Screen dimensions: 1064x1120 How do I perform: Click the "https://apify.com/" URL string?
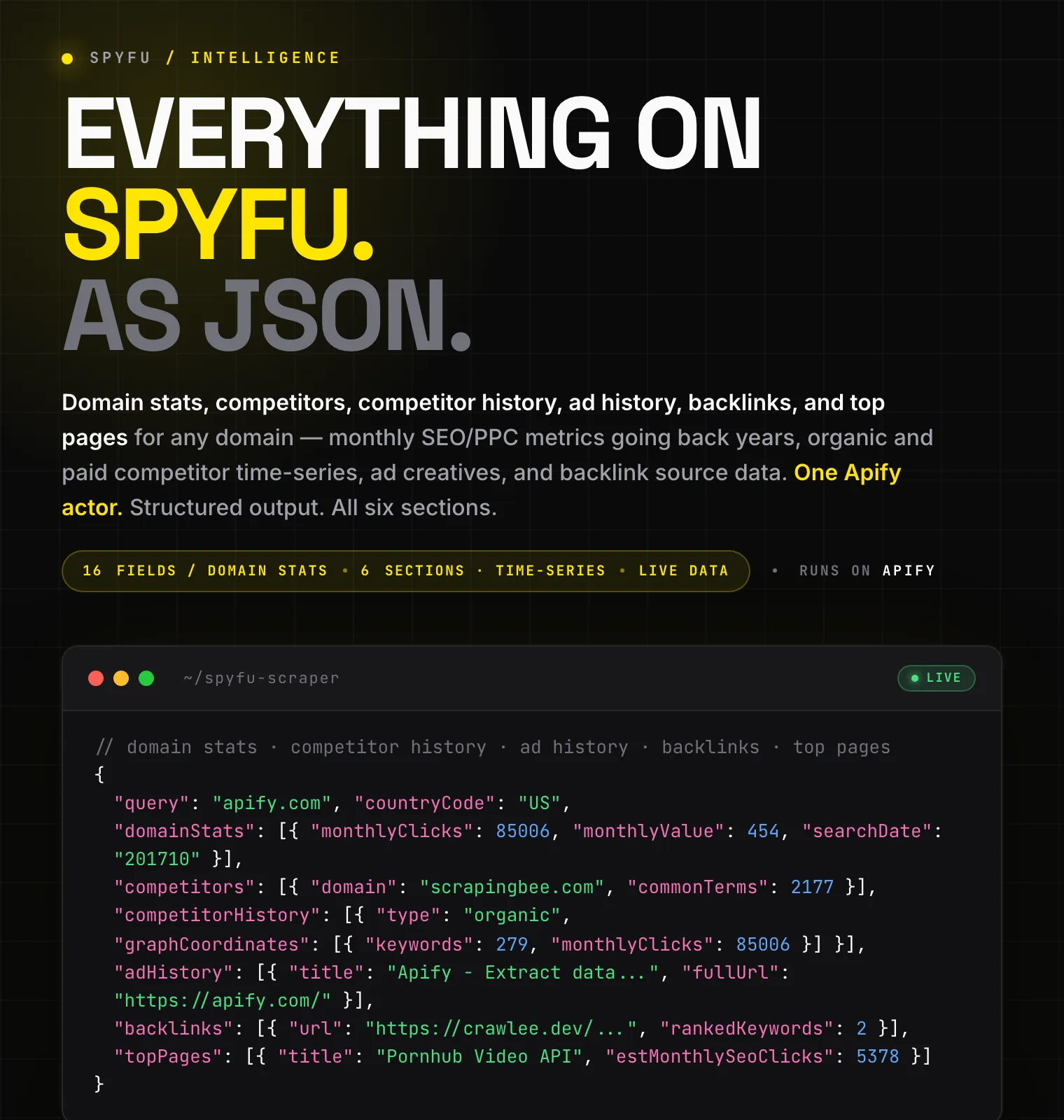pos(223,1000)
